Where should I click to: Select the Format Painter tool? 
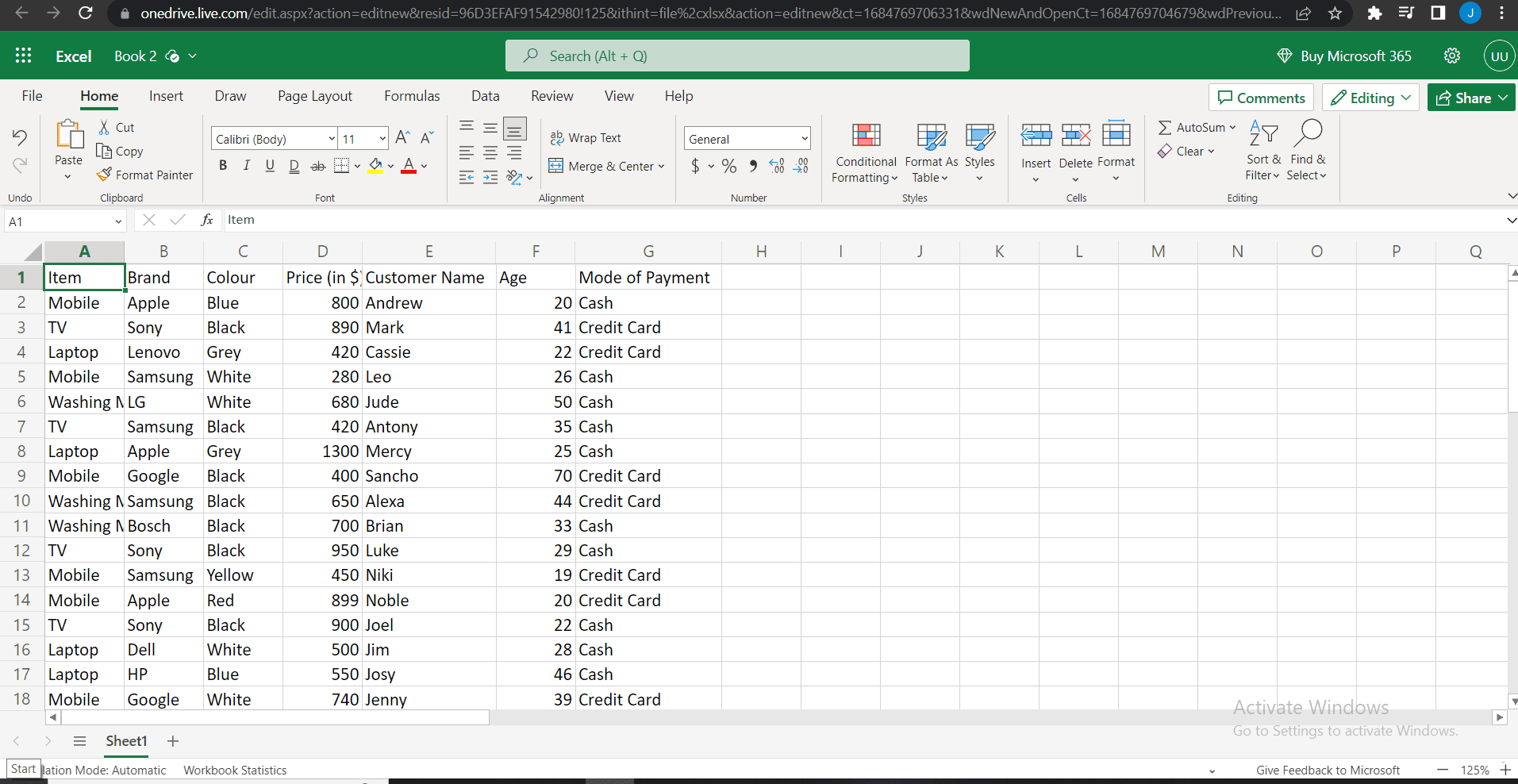pos(145,175)
